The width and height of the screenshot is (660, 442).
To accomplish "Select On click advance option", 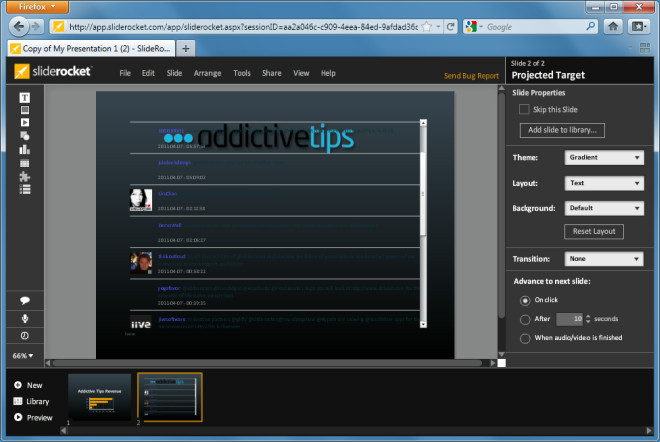I will coord(525,301).
